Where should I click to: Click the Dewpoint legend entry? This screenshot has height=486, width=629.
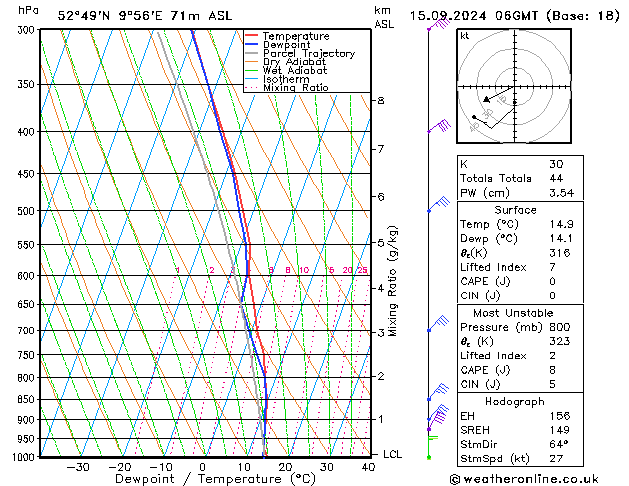tap(278, 45)
